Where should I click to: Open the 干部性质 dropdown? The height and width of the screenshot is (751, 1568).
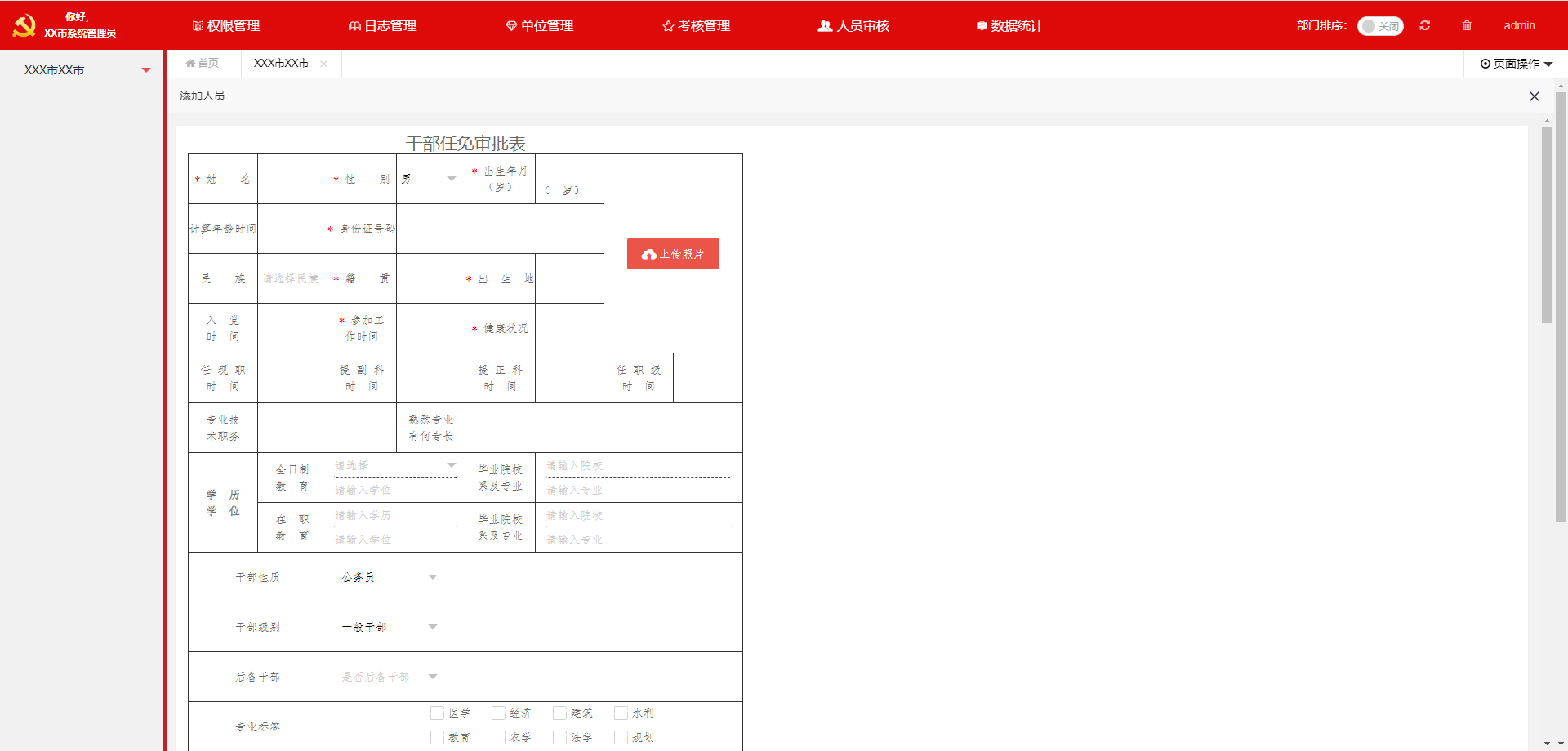click(x=390, y=577)
